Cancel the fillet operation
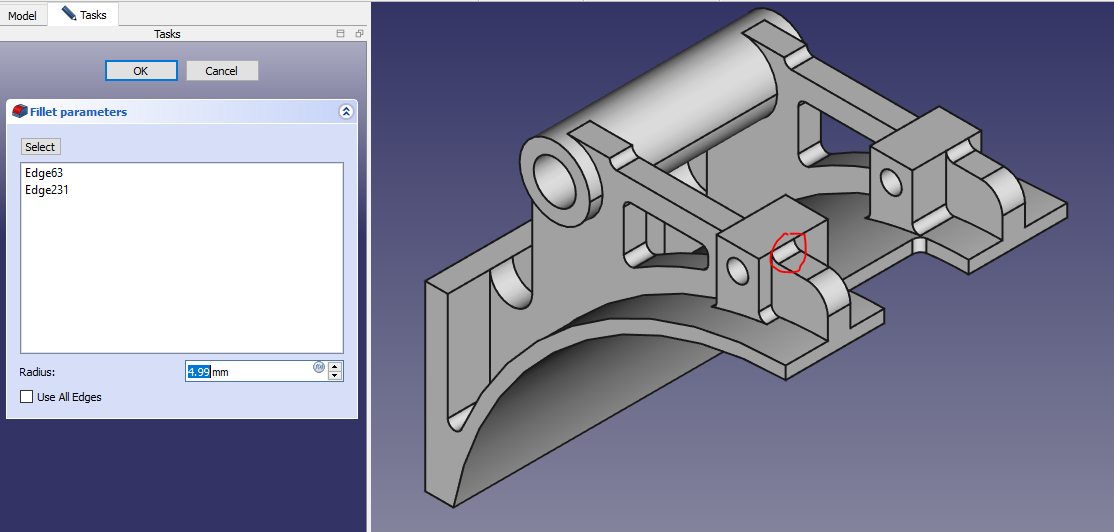The image size is (1114, 532). coord(222,71)
